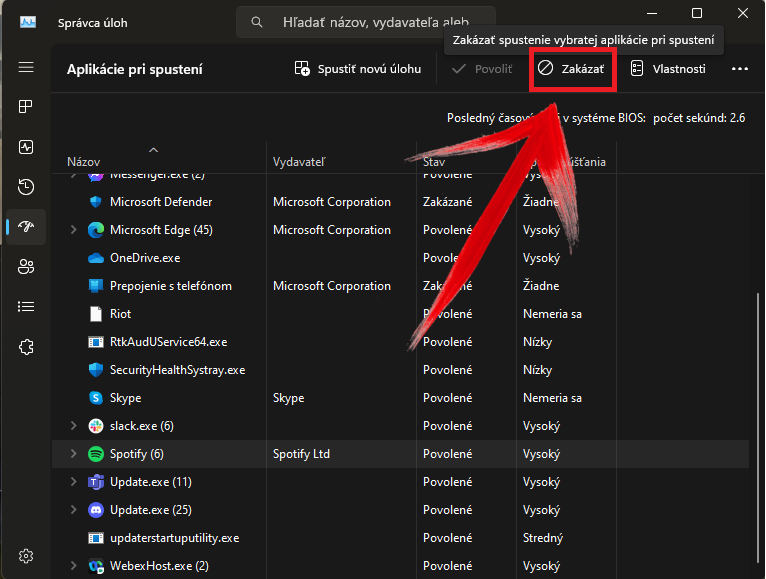Click the Teams Update.exe (11) icon
Screen dimensions: 766x579
(96, 482)
